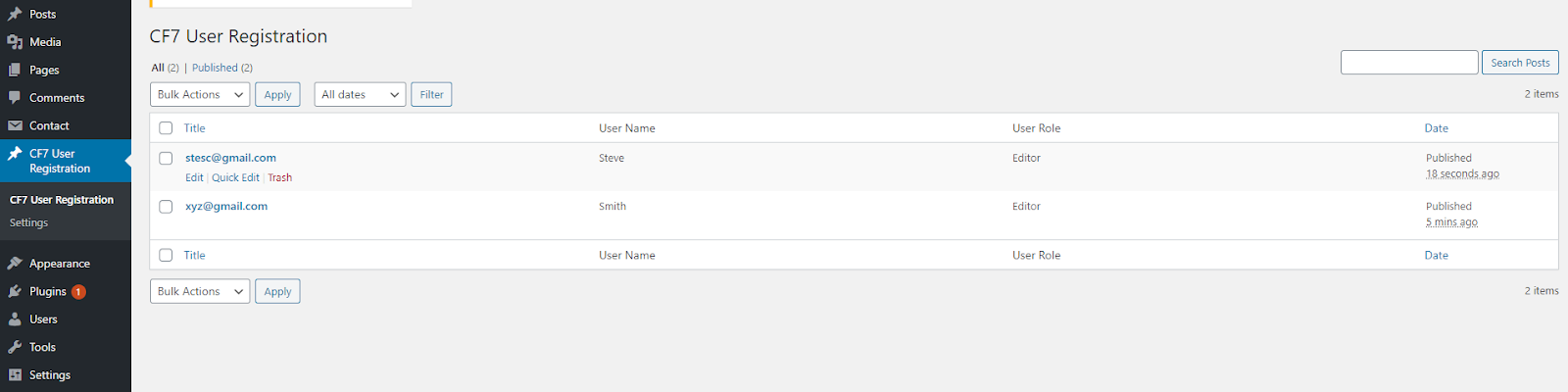This screenshot has height=392, width=1568.
Task: Click the Tools wrench icon
Action: point(15,347)
